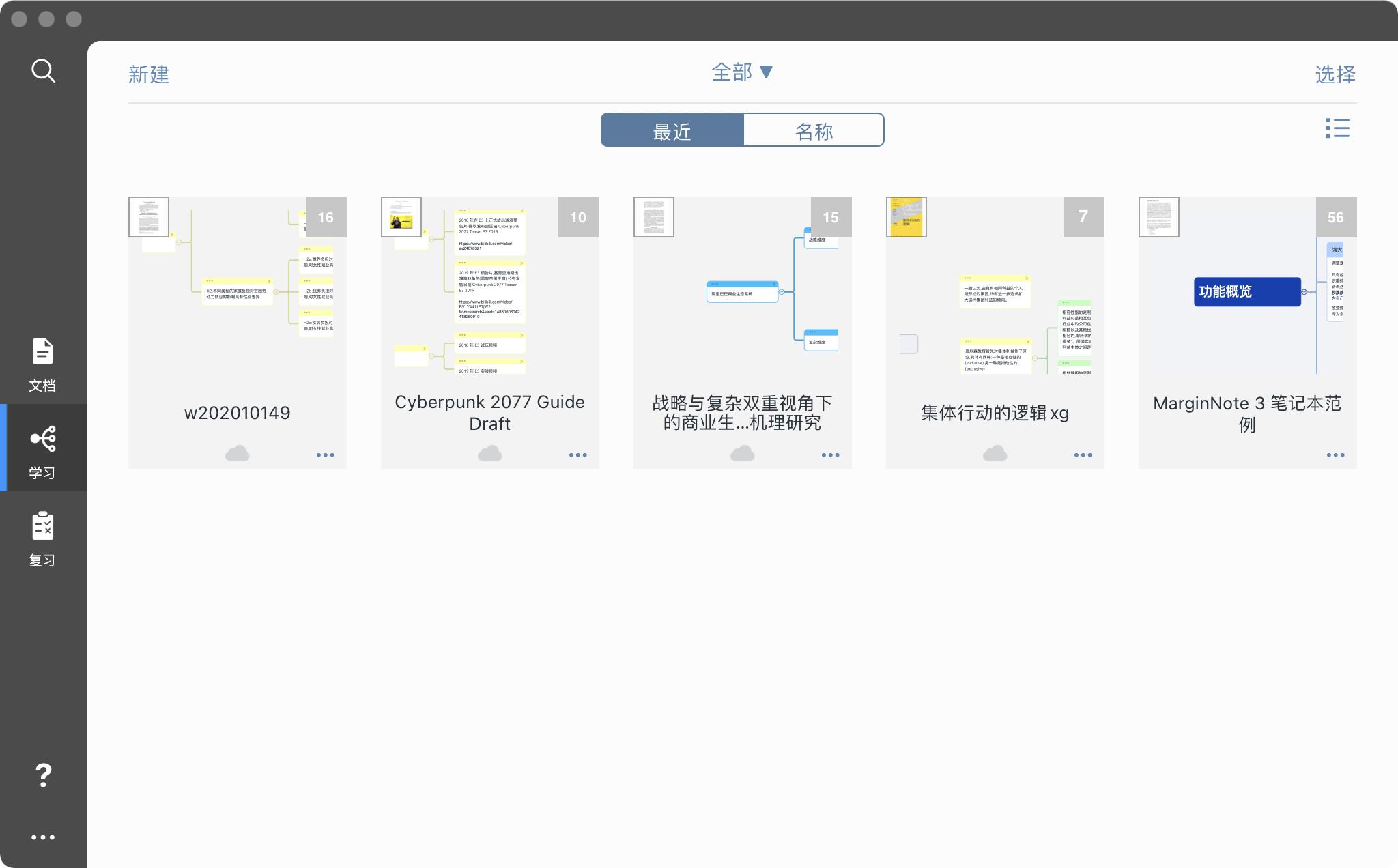Open help using the question mark icon
The image size is (1398, 868).
click(x=43, y=776)
